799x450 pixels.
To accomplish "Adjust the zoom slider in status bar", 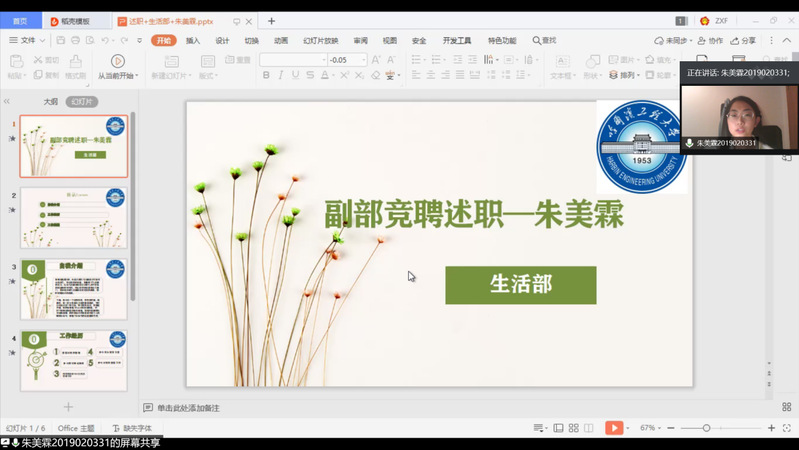I will 706,428.
